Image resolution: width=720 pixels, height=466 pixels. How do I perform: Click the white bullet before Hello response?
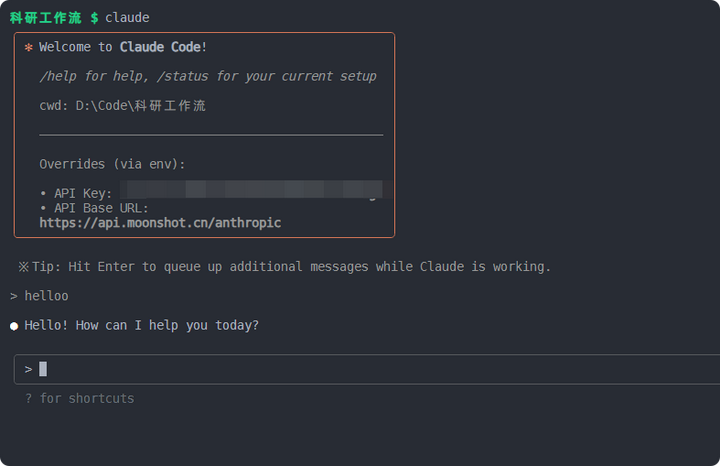pyautogui.click(x=14, y=326)
